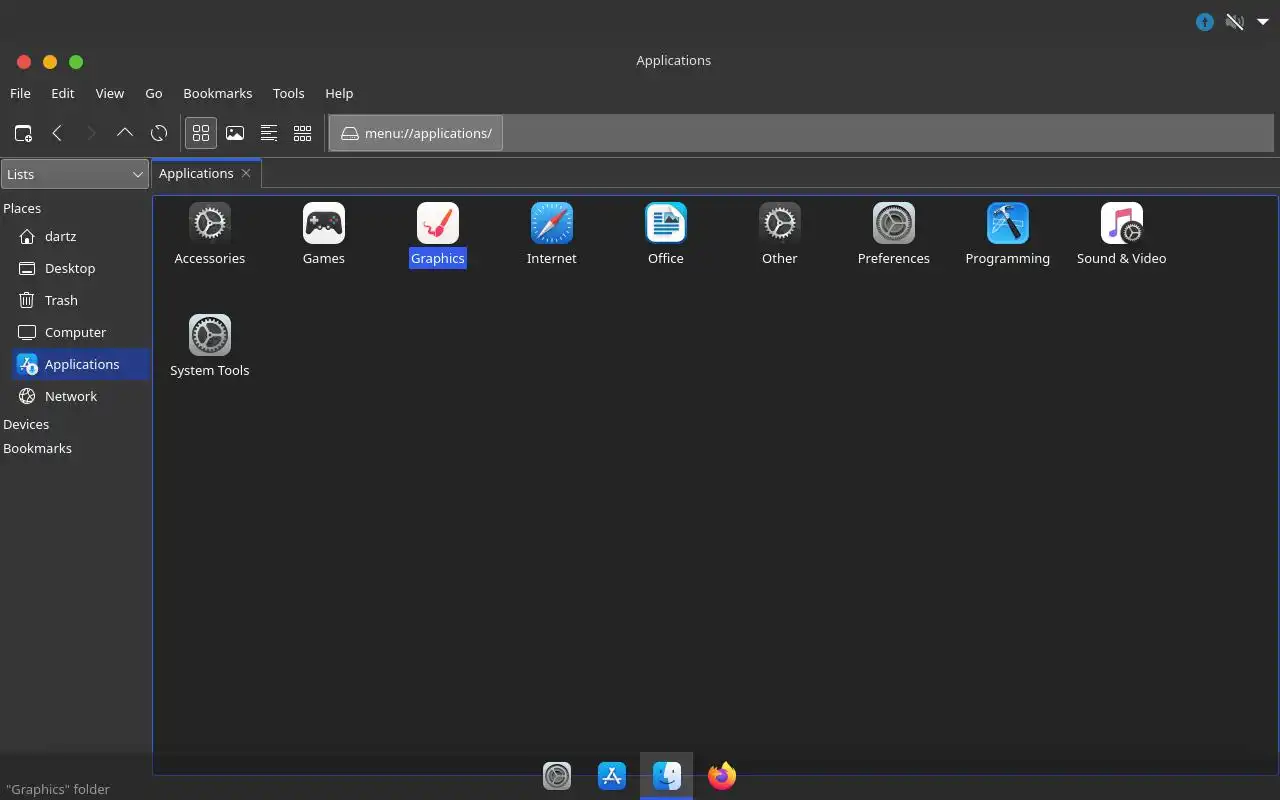1280x800 pixels.
Task: Open the Games folder
Action: (324, 234)
